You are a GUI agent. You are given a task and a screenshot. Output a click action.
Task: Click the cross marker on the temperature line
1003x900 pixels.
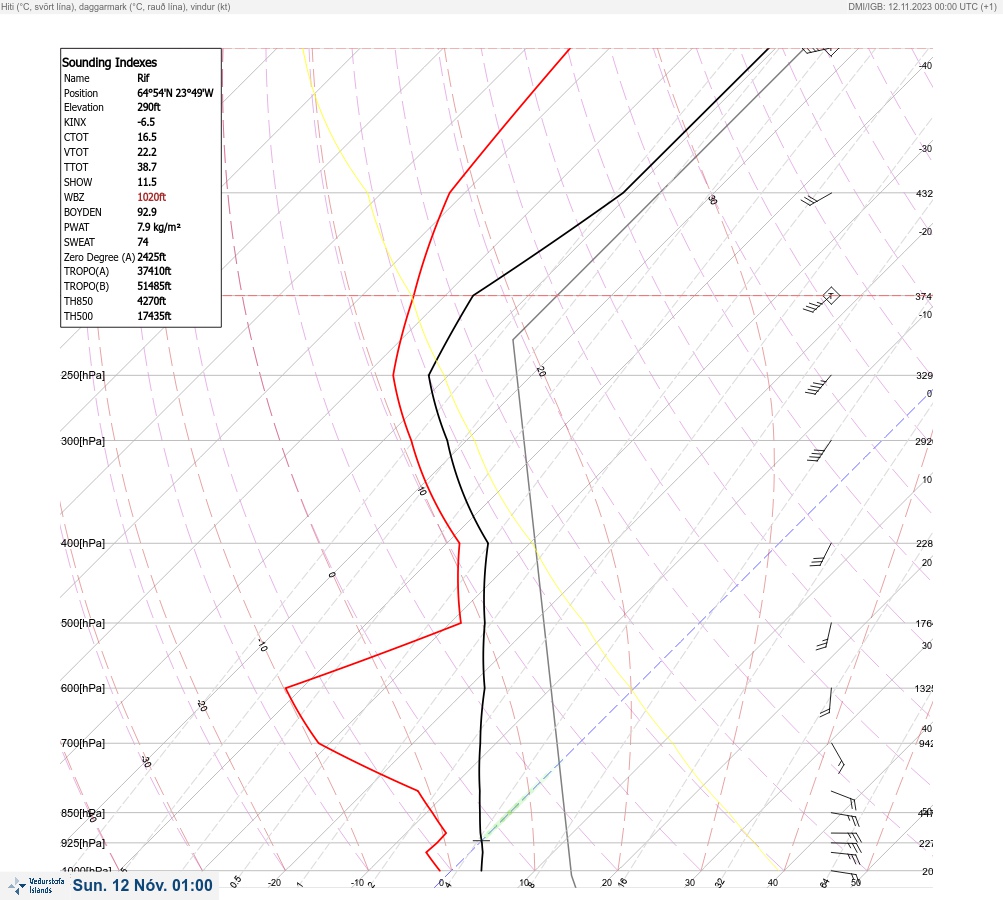[x=481, y=840]
